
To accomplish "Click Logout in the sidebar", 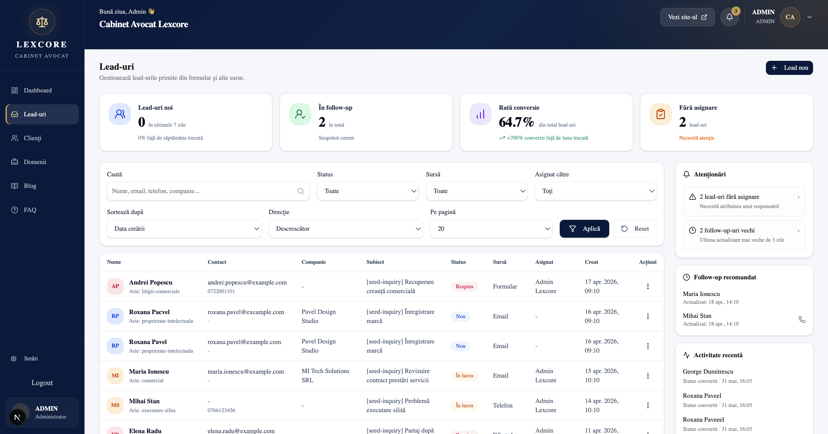I will 42,383.
